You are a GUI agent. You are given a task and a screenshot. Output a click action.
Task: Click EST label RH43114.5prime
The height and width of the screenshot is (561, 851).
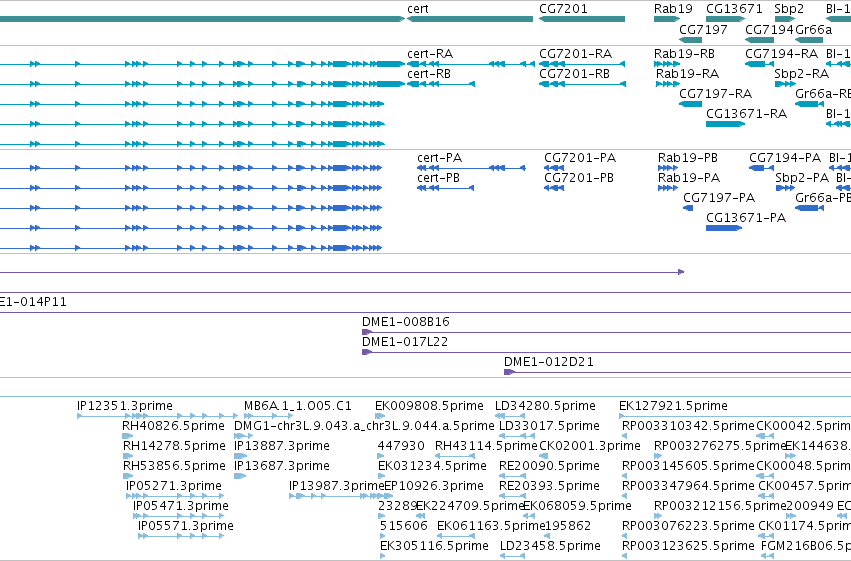pos(486,446)
